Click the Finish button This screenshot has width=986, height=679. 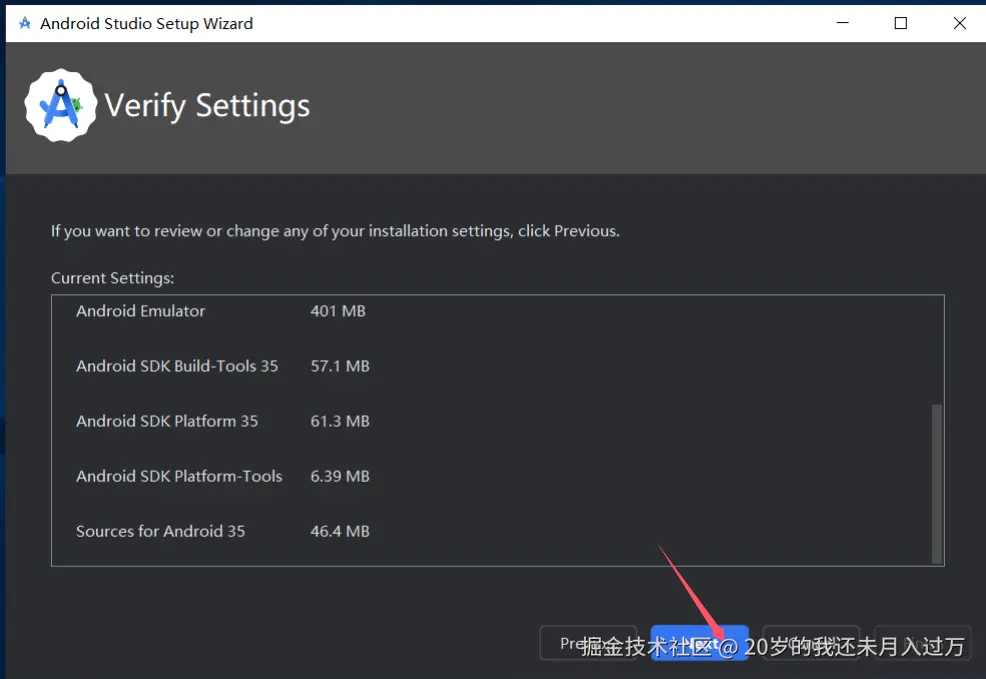(x=922, y=643)
